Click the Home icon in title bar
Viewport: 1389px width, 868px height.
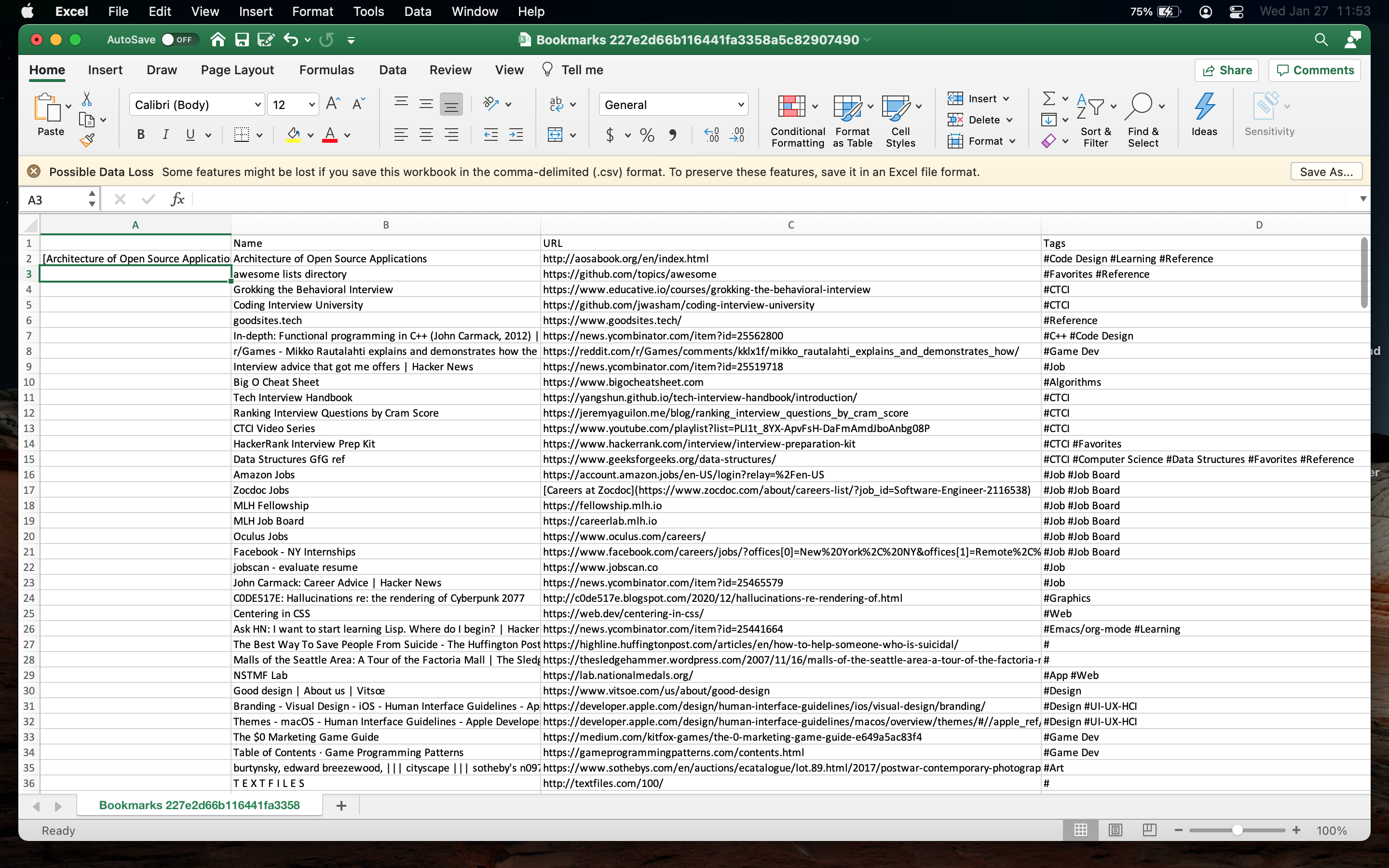point(218,40)
